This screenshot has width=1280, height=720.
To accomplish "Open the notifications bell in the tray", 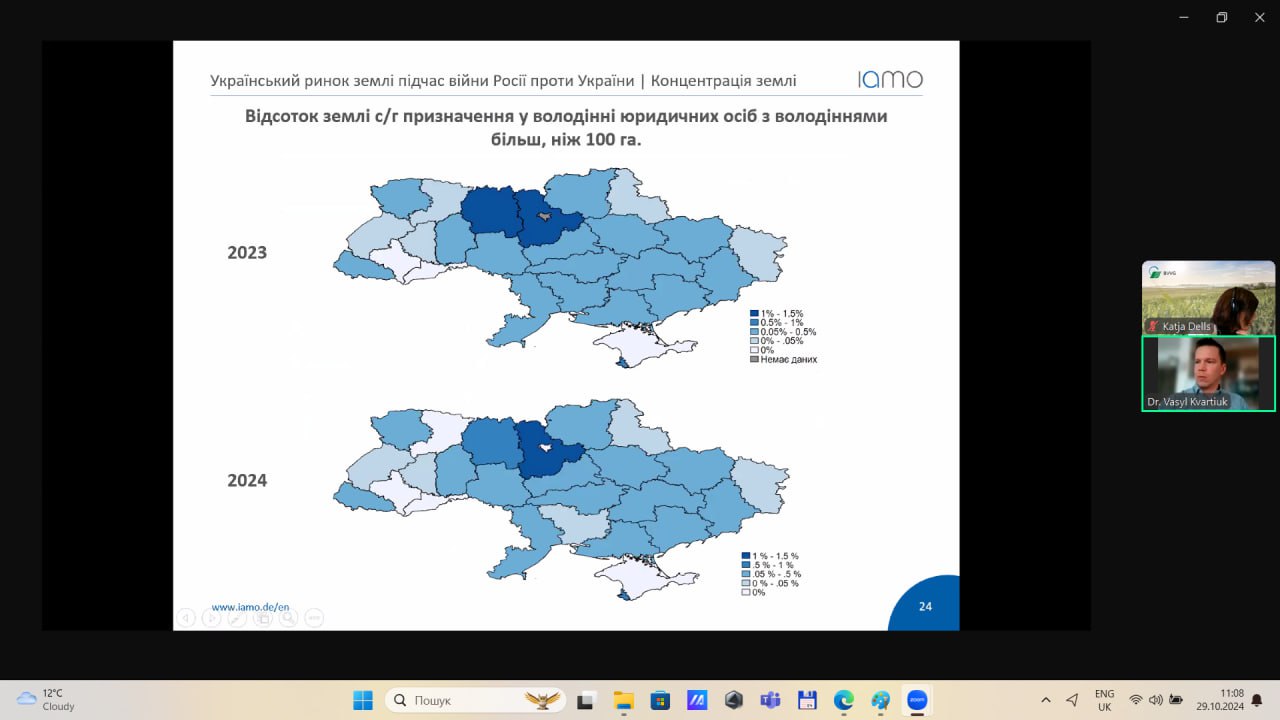I will click(x=1257, y=700).
